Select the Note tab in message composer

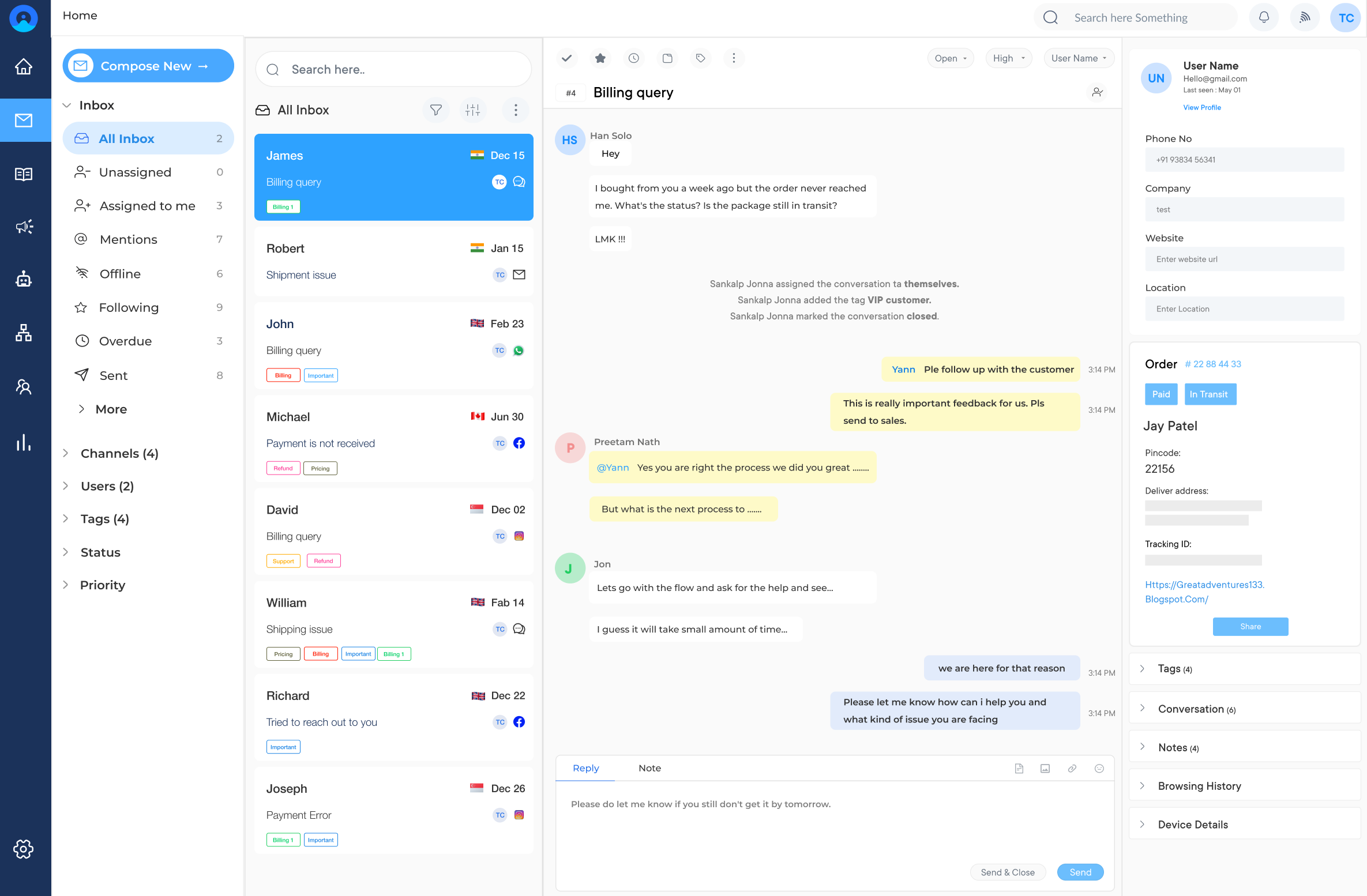pyautogui.click(x=650, y=768)
